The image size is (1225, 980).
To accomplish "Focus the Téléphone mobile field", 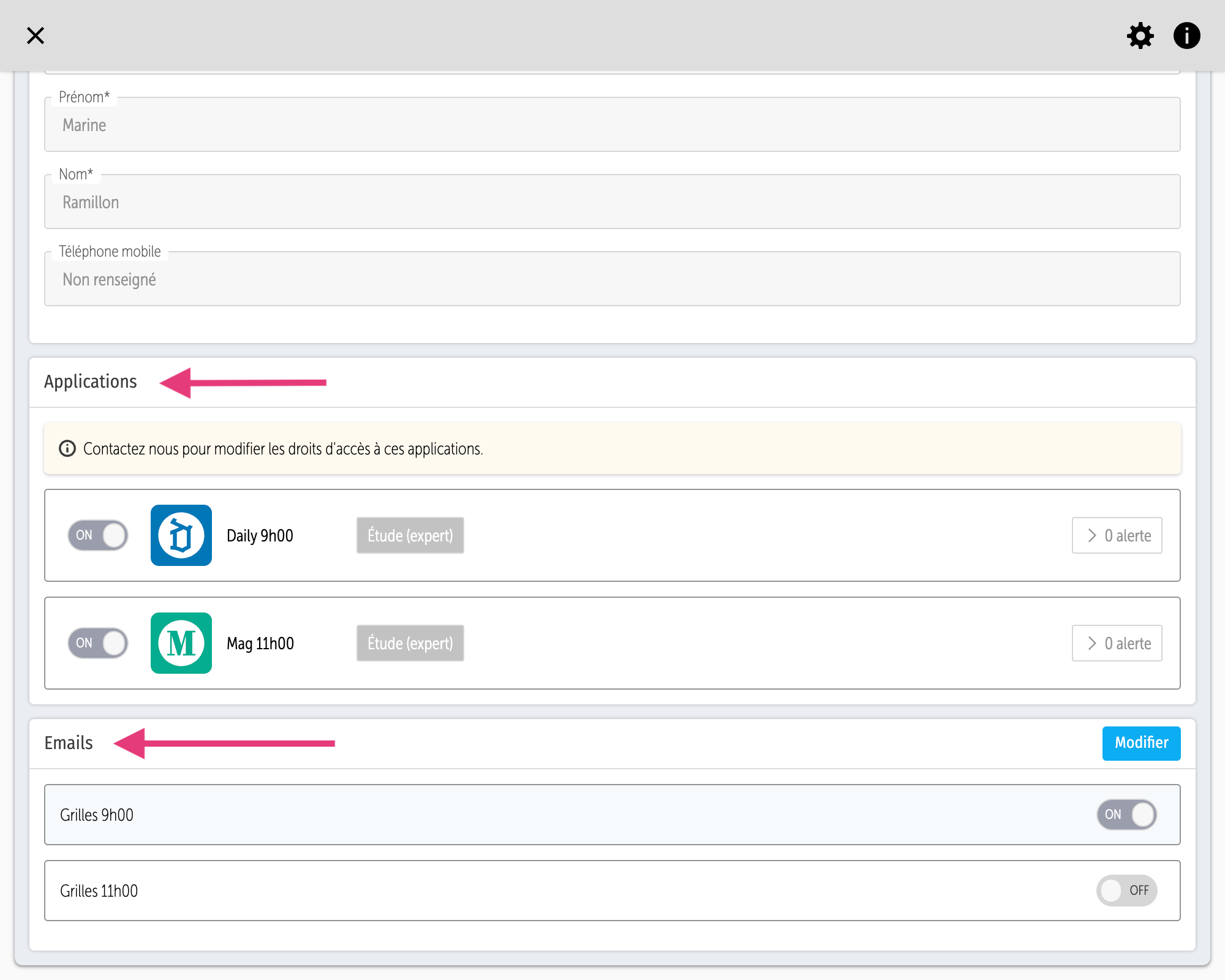I will [x=612, y=279].
